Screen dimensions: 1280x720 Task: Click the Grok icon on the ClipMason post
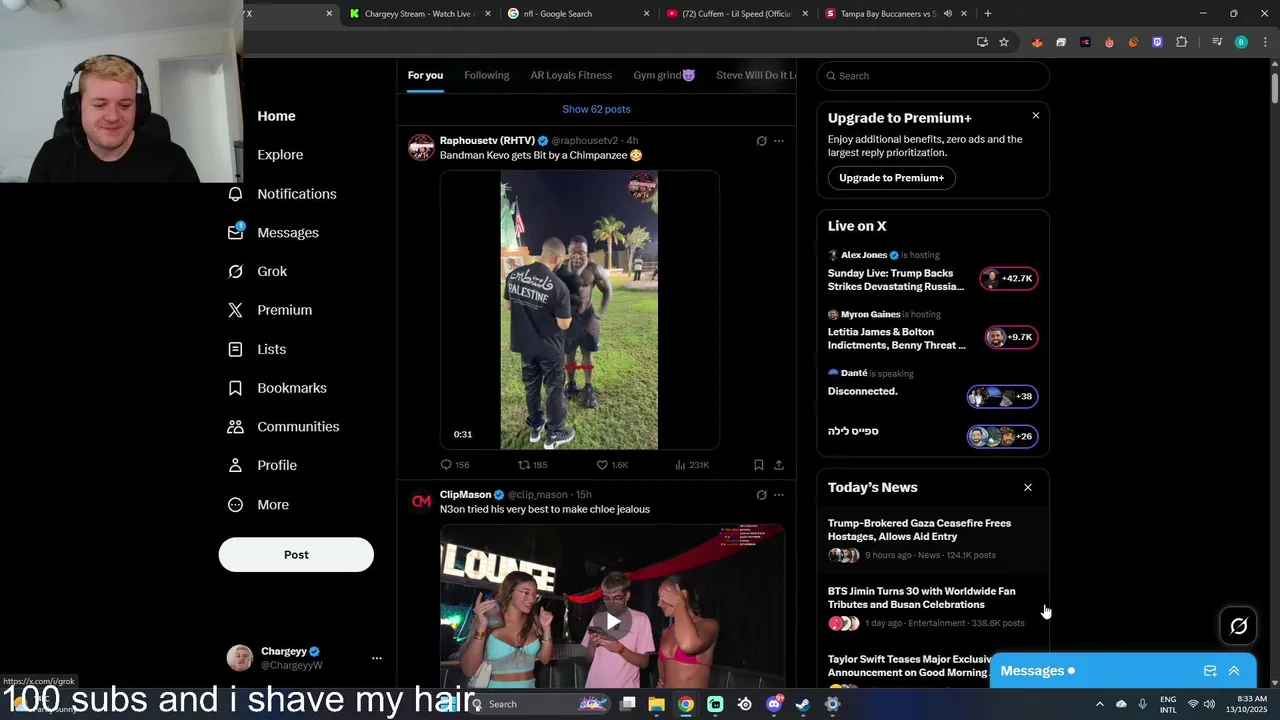tap(761, 495)
